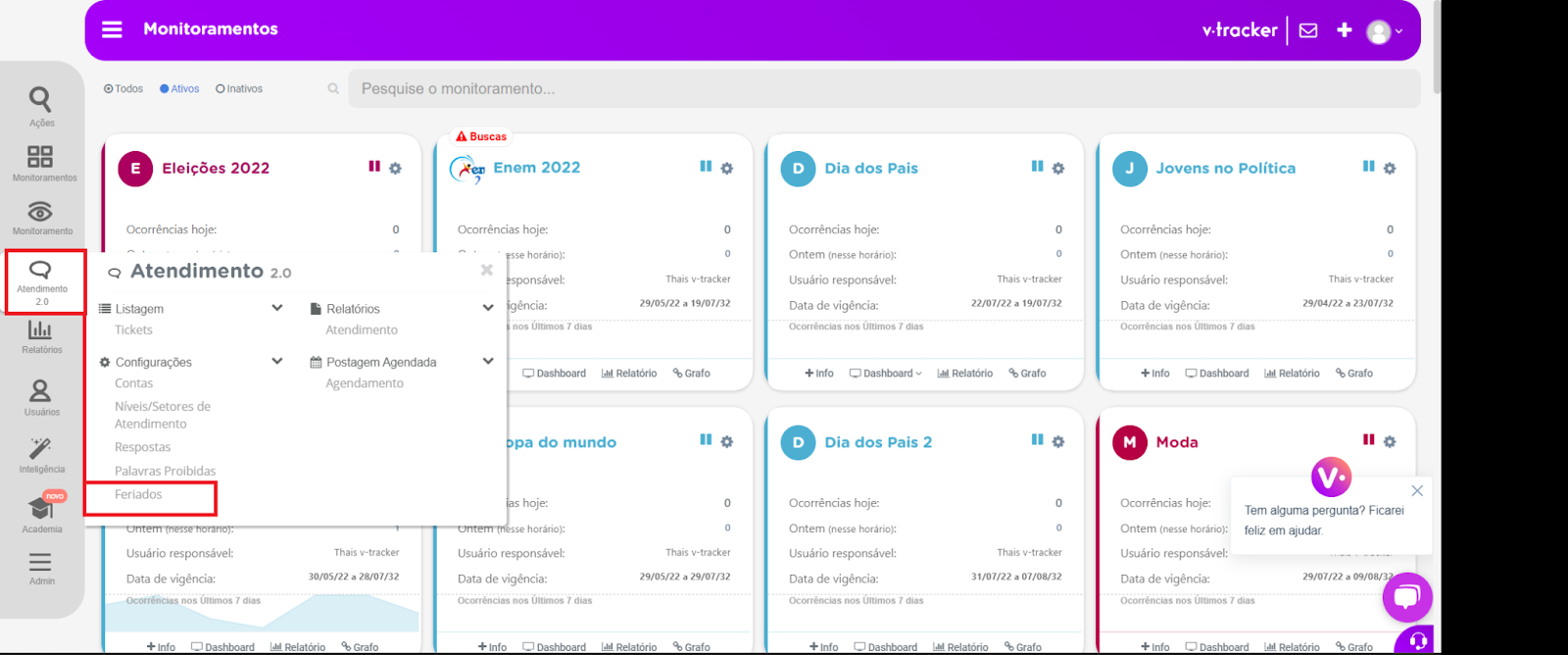Open Dashboard on Jovens no Política card

[1217, 374]
